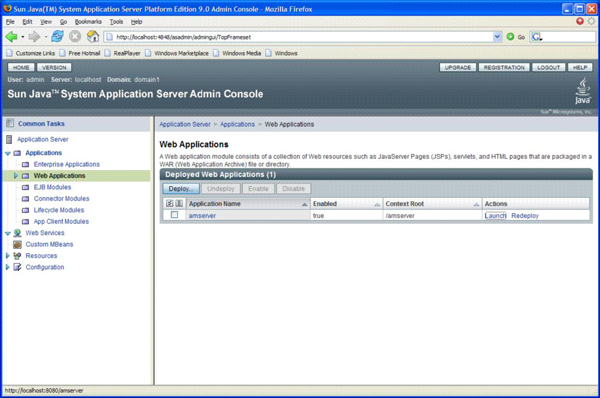Go back with the Firefox back arrow
Viewport: 600px width, 398px height.
click(11, 37)
